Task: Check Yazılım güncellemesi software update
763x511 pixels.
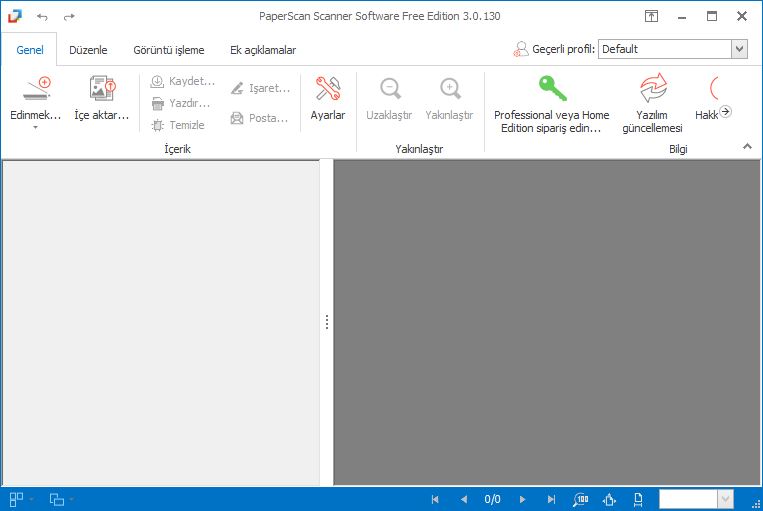Action: (653, 103)
